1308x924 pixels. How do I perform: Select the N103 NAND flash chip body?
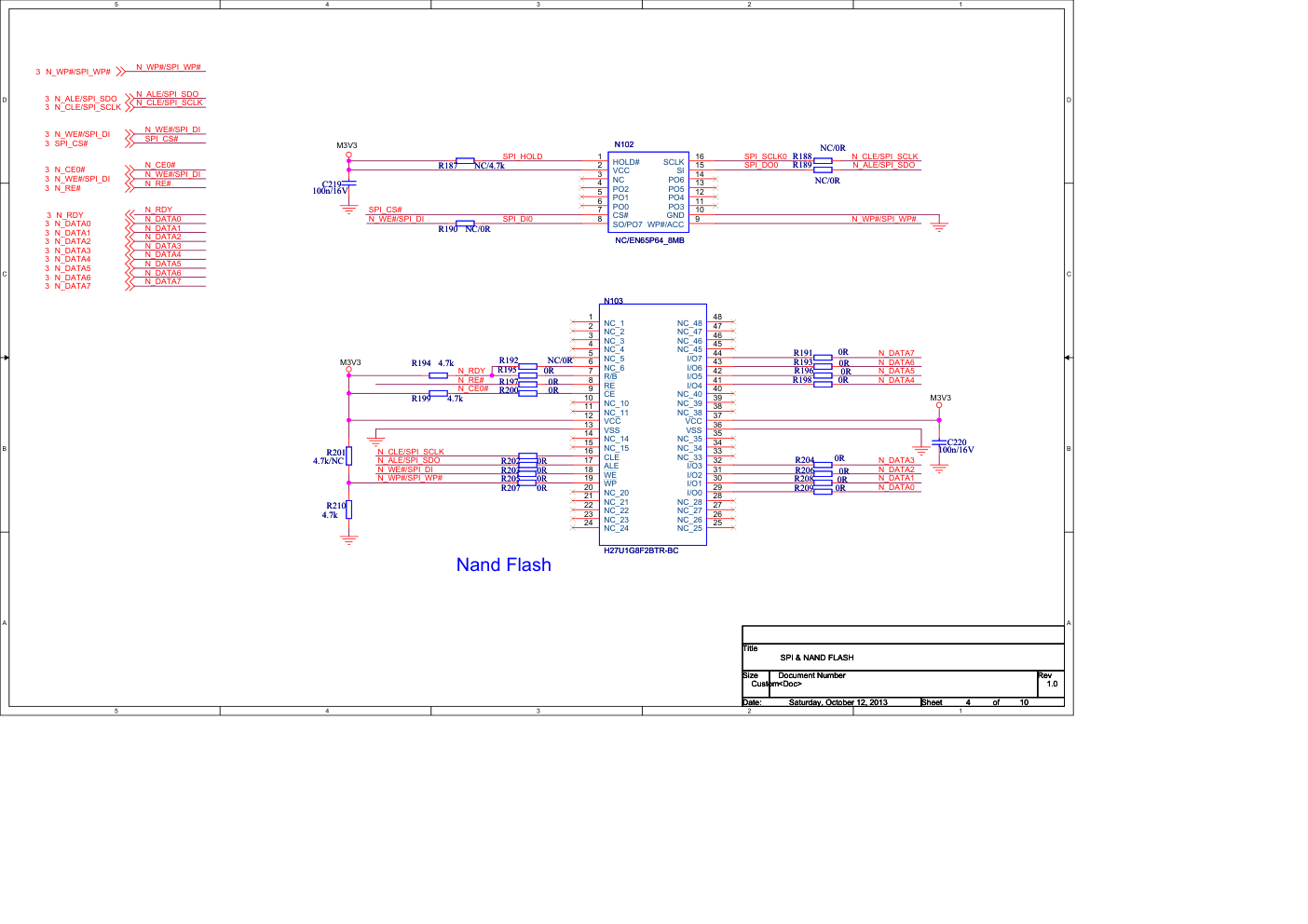(x=652, y=425)
